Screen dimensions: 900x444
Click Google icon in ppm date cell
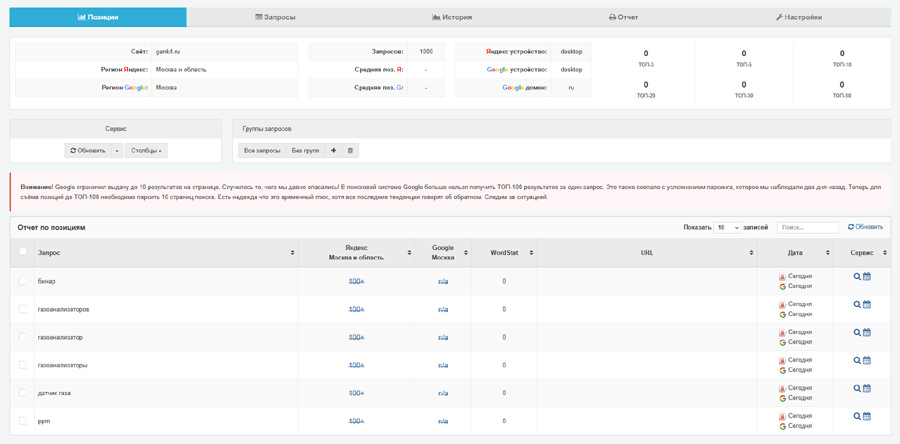[782, 426]
